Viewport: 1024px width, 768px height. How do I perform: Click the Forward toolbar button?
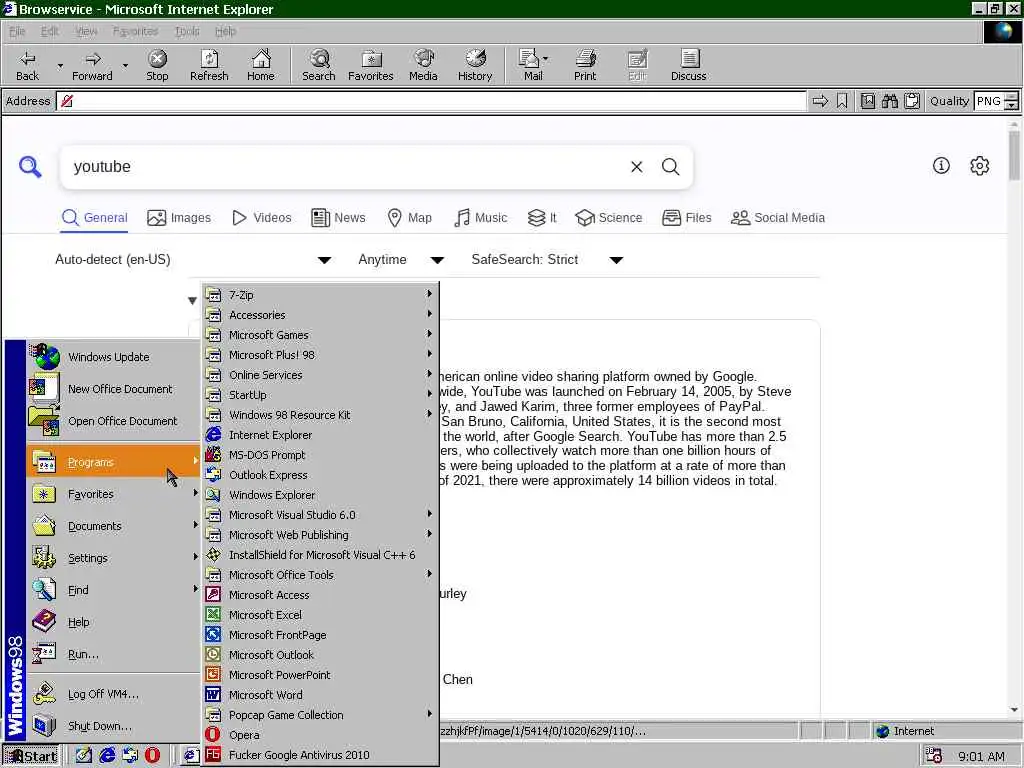click(x=92, y=65)
